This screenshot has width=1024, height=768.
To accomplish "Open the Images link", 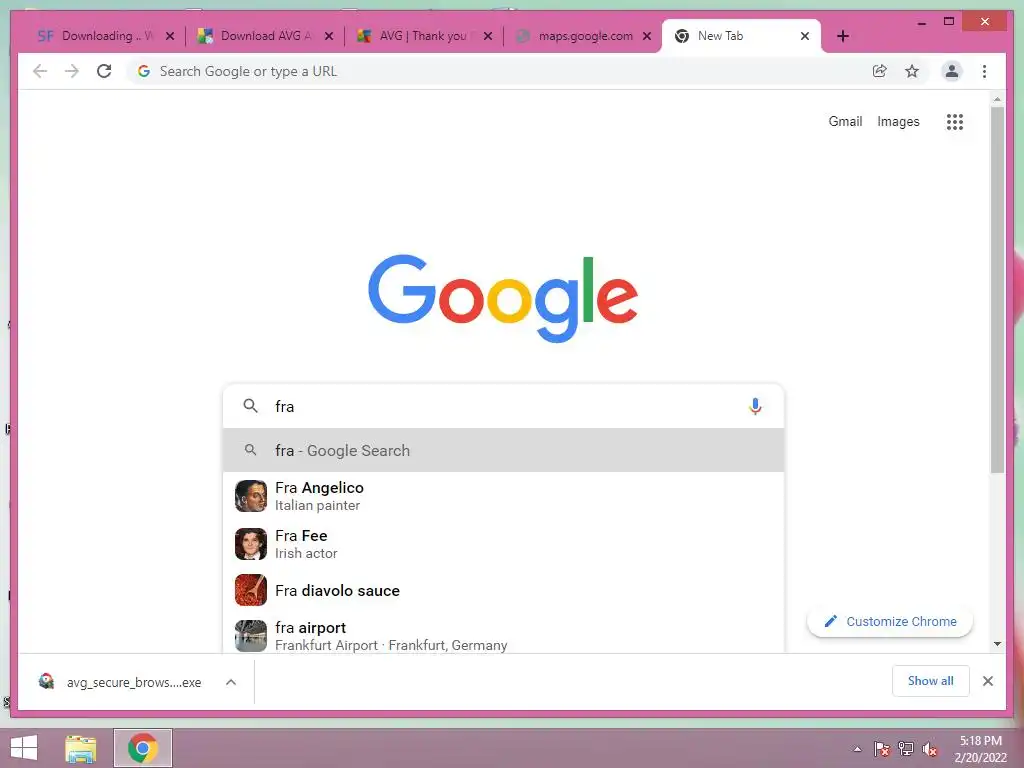I will click(898, 121).
